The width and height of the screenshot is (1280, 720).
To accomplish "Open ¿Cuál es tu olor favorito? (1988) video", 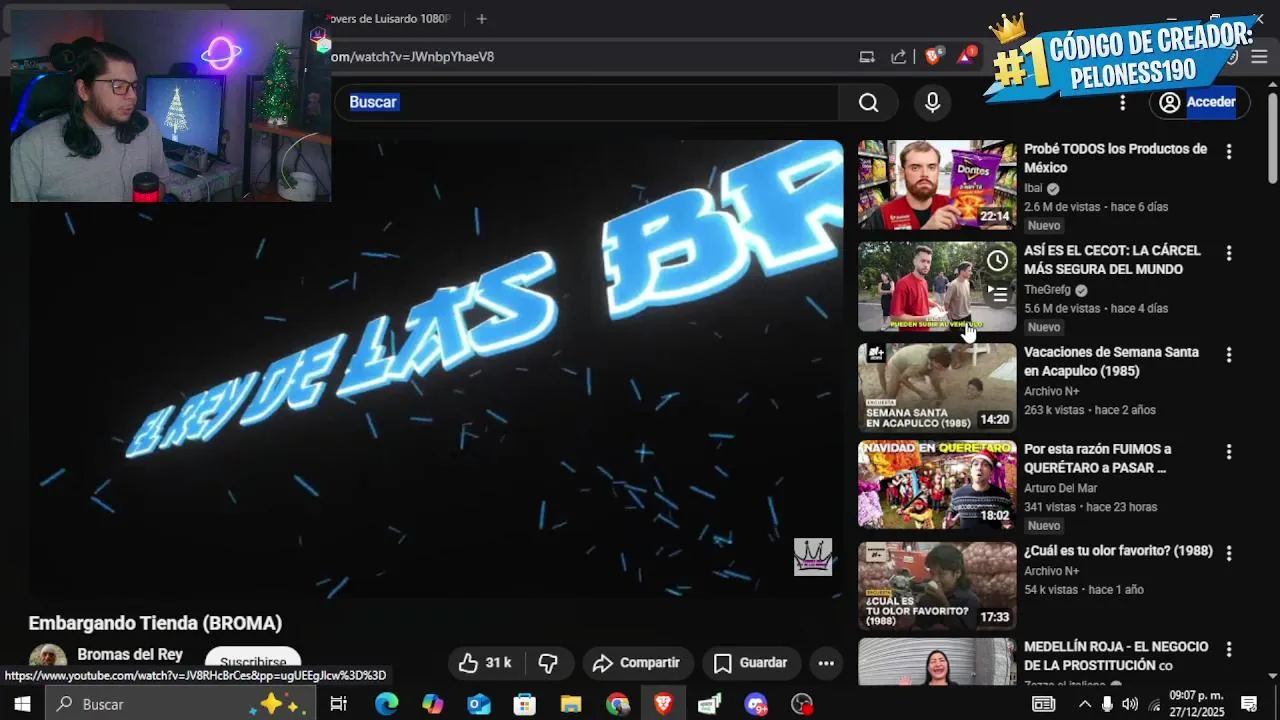I will 1118,551.
